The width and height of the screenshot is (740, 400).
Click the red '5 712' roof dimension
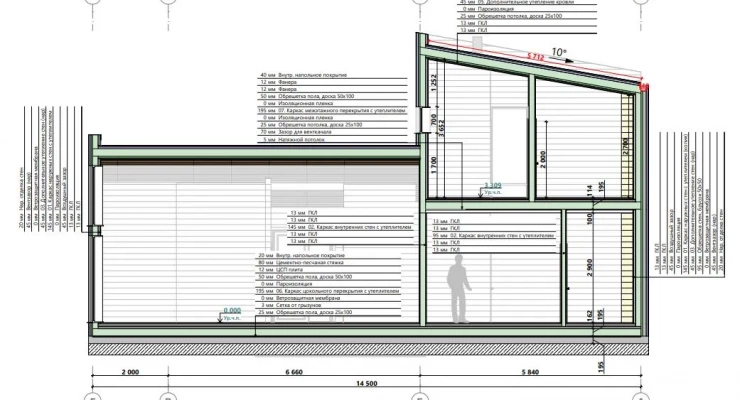(x=536, y=57)
